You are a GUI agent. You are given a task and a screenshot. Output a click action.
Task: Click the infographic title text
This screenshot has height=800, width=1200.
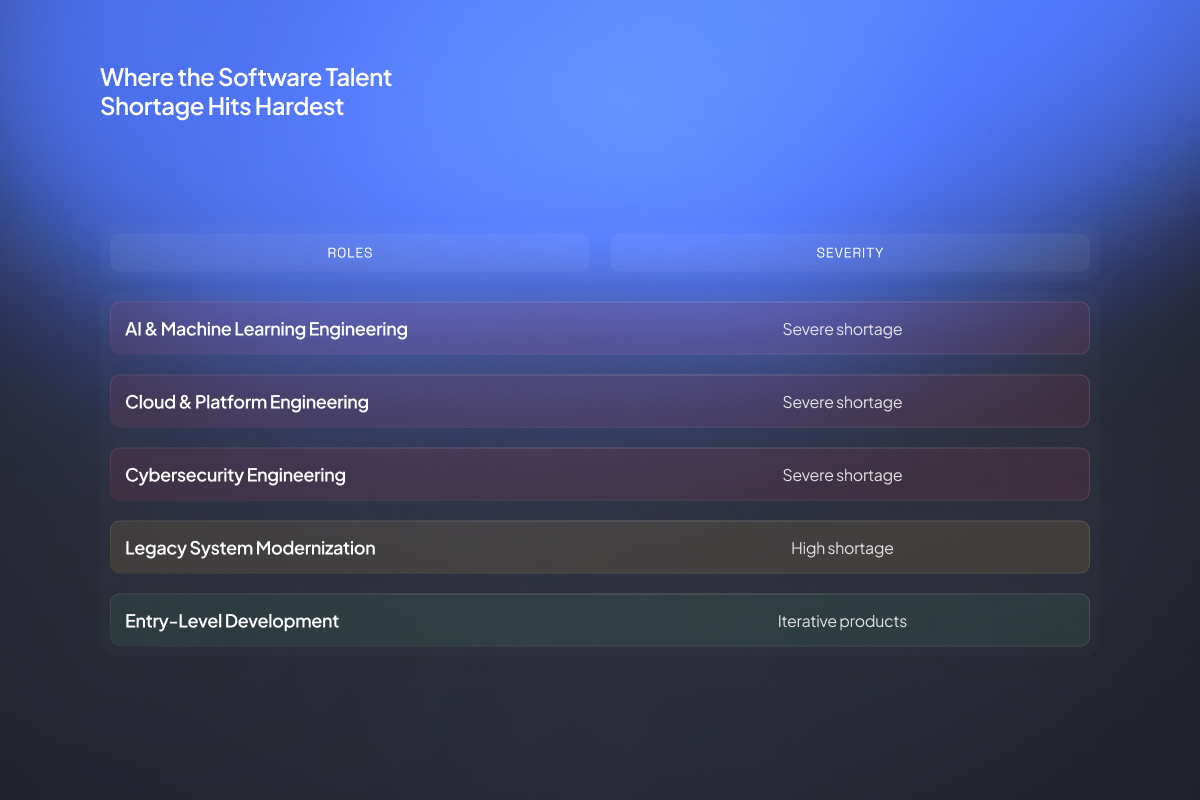coord(245,91)
